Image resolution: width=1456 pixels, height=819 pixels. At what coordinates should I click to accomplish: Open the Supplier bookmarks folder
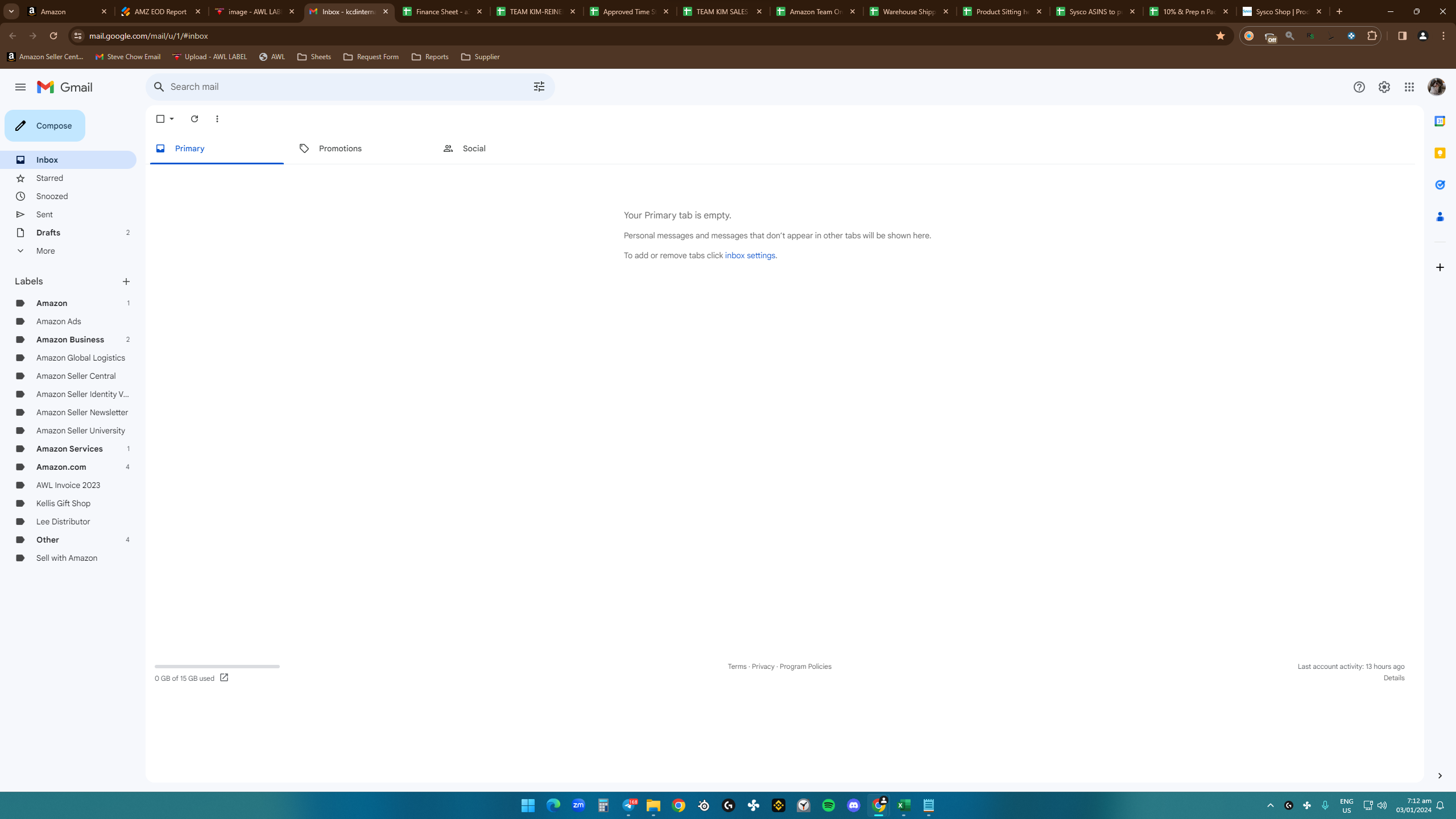481,57
